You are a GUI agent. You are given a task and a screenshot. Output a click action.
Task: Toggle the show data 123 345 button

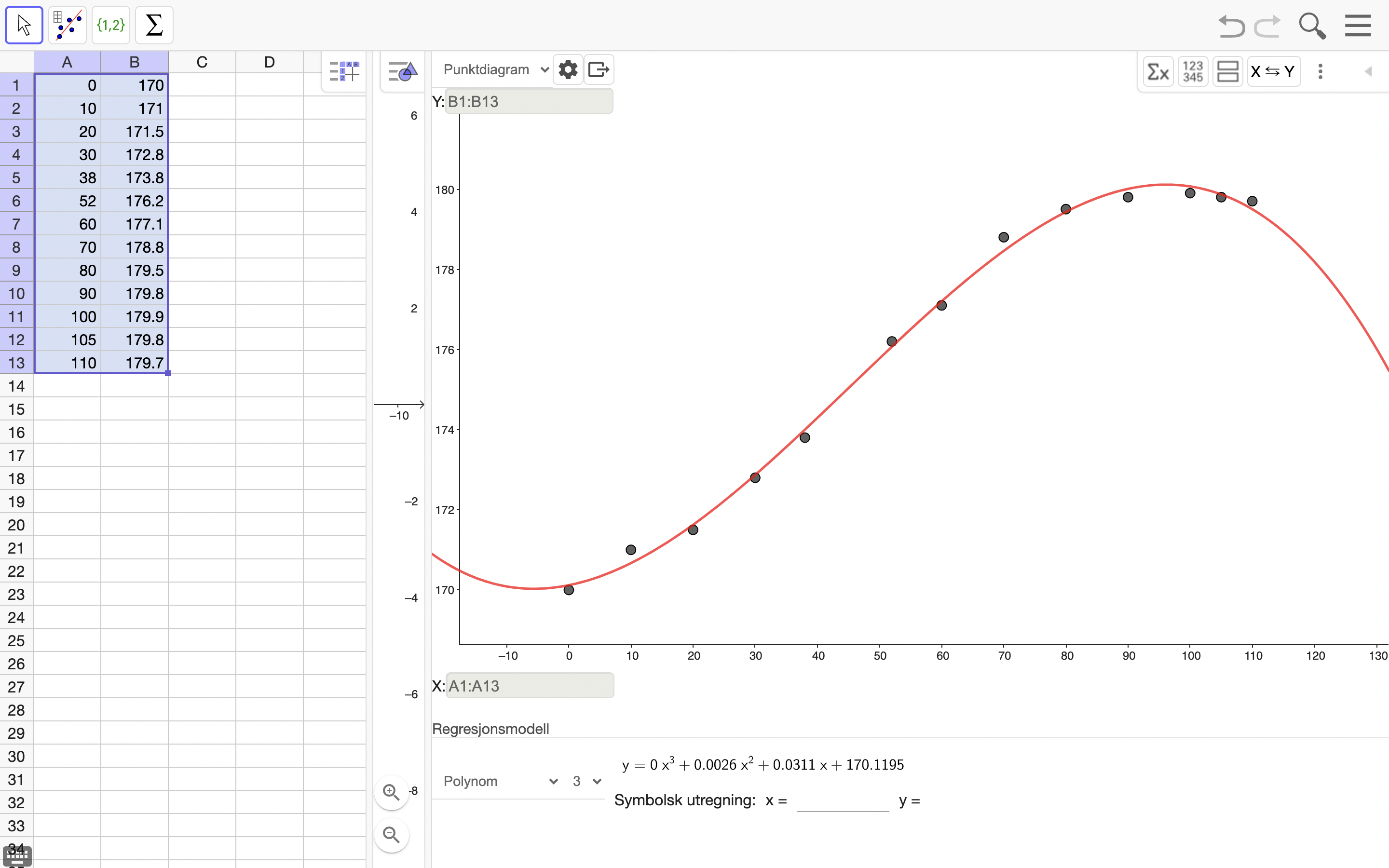pos(1193,72)
